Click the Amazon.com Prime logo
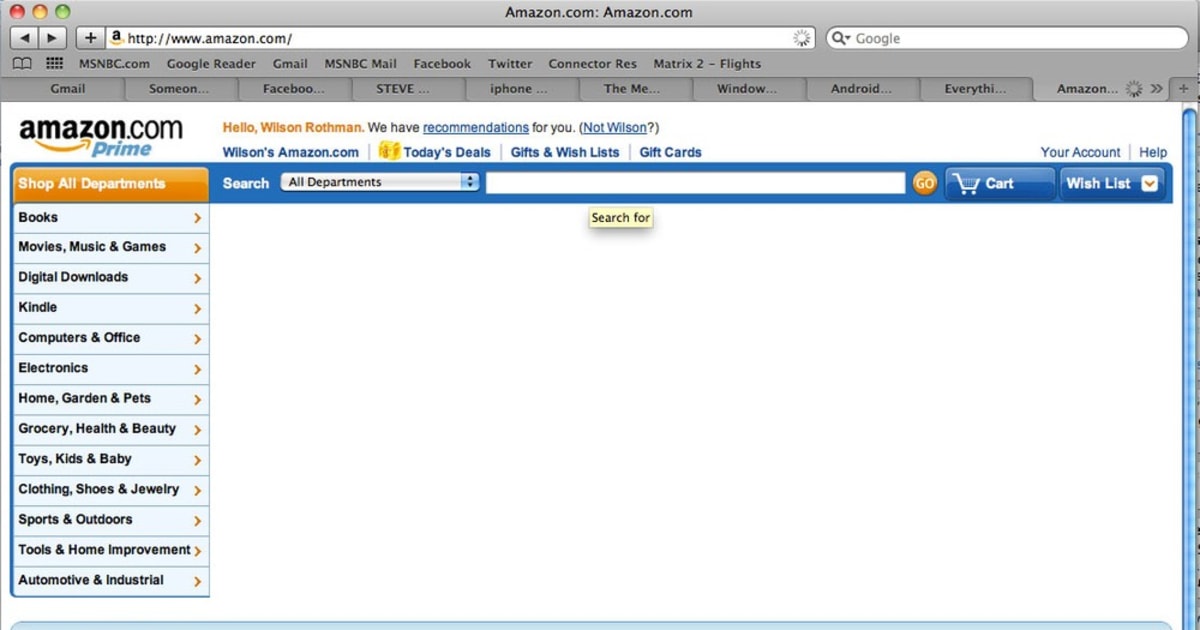Image resolution: width=1200 pixels, height=630 pixels. [101, 137]
